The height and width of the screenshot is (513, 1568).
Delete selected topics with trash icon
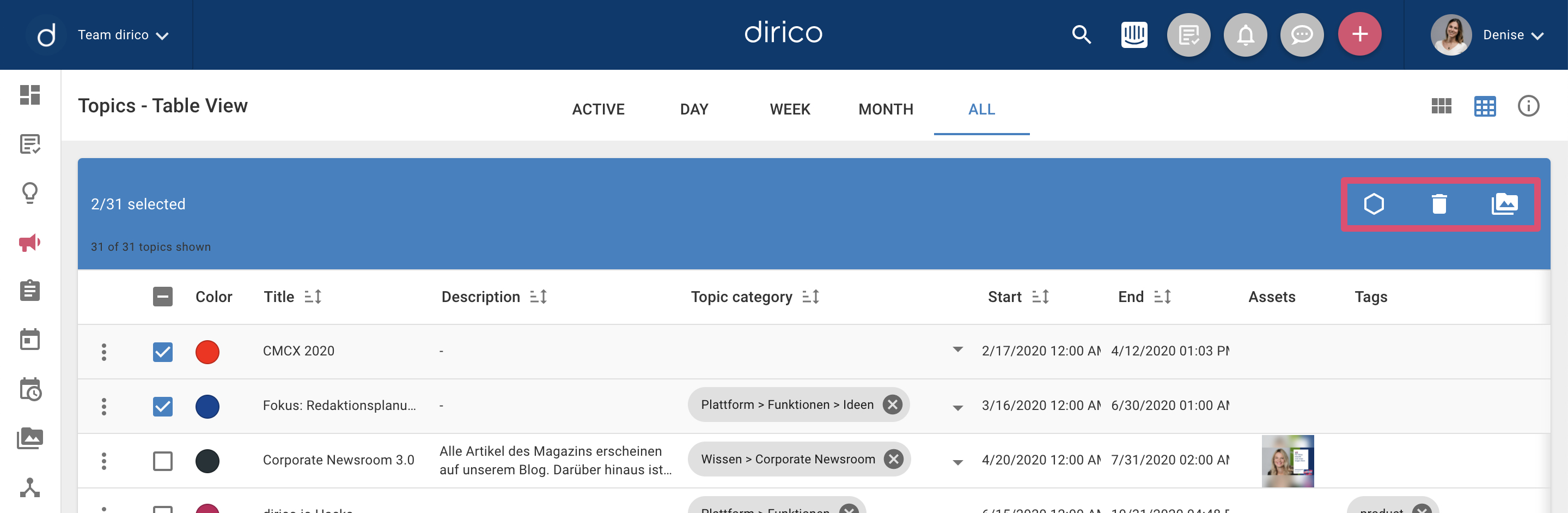[1439, 203]
